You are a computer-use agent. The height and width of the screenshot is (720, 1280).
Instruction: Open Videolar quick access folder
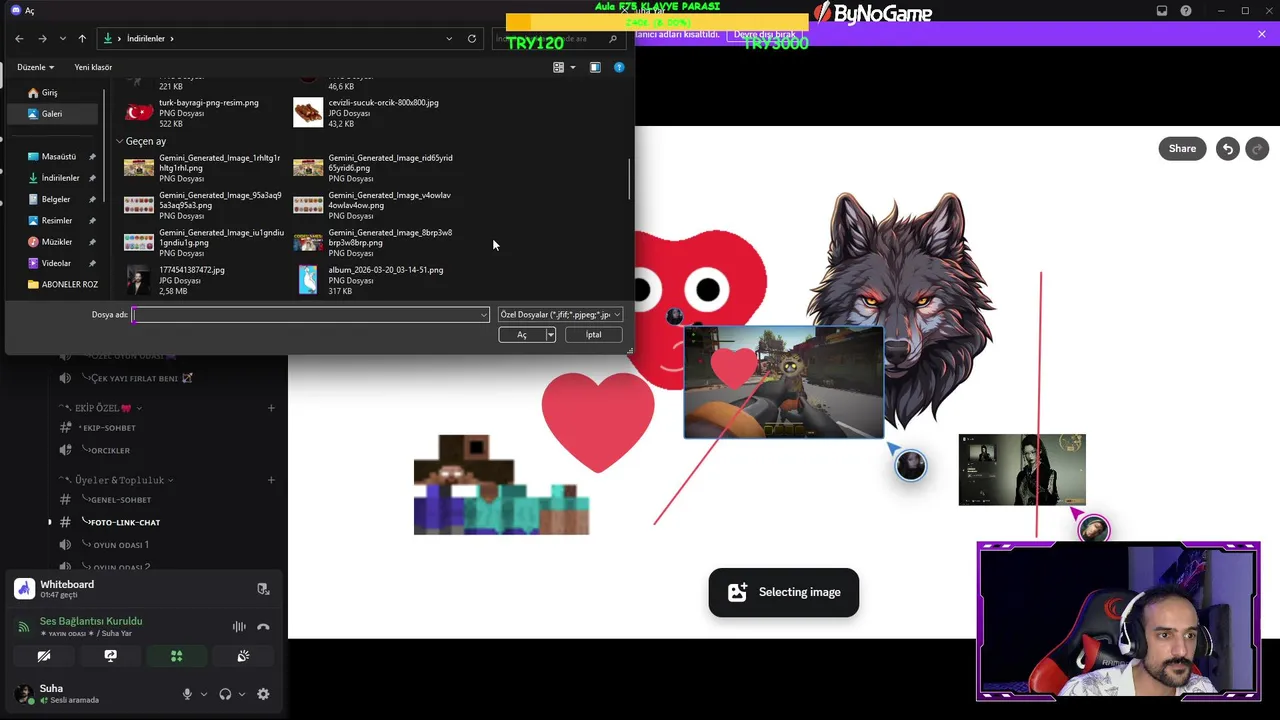56,263
